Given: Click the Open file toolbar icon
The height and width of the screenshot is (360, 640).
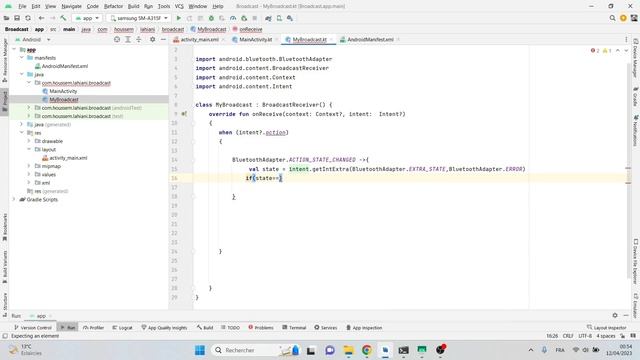Looking at the screenshot, I should (7, 18).
